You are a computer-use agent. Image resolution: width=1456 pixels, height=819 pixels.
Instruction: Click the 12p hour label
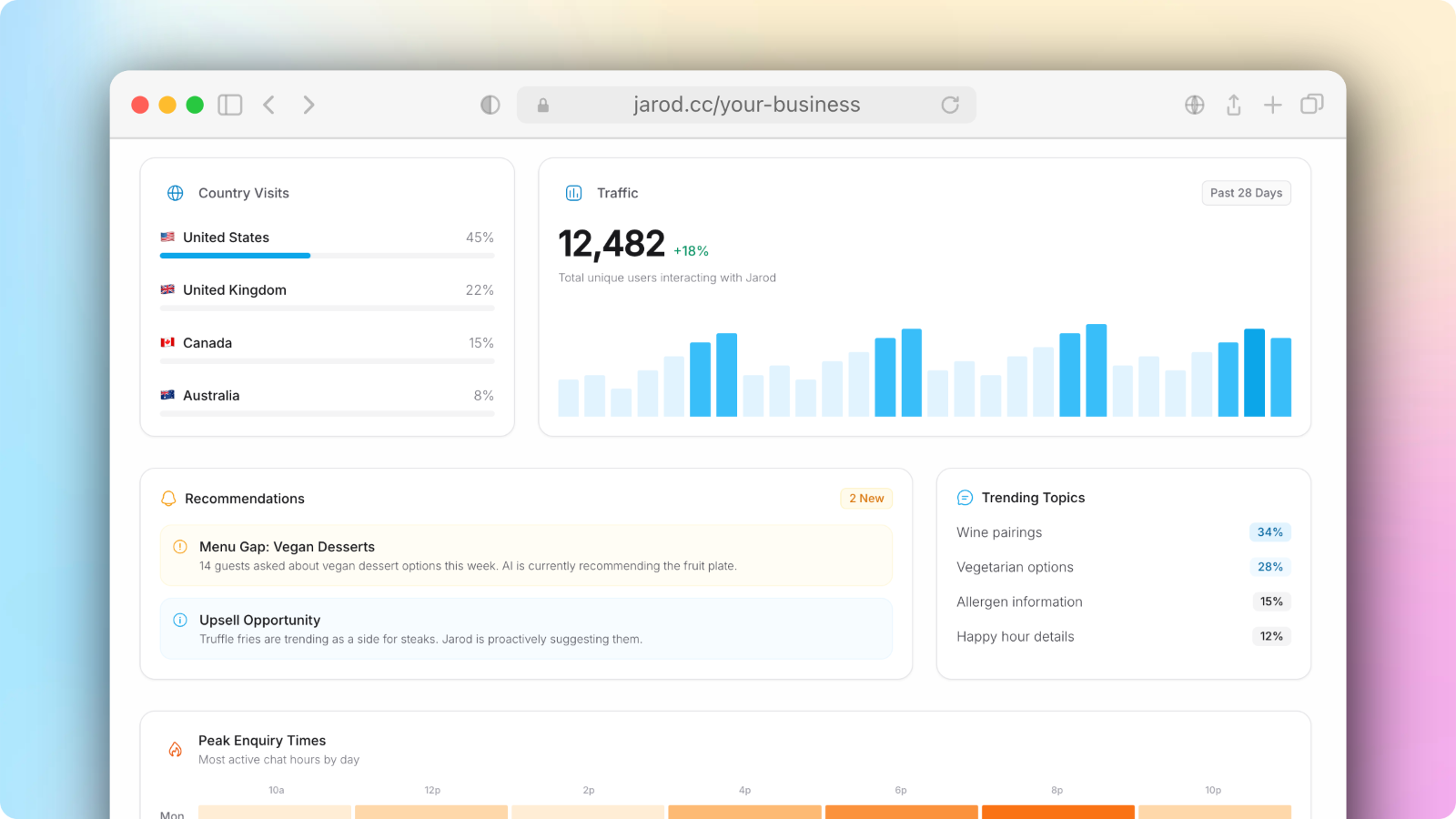(432, 790)
